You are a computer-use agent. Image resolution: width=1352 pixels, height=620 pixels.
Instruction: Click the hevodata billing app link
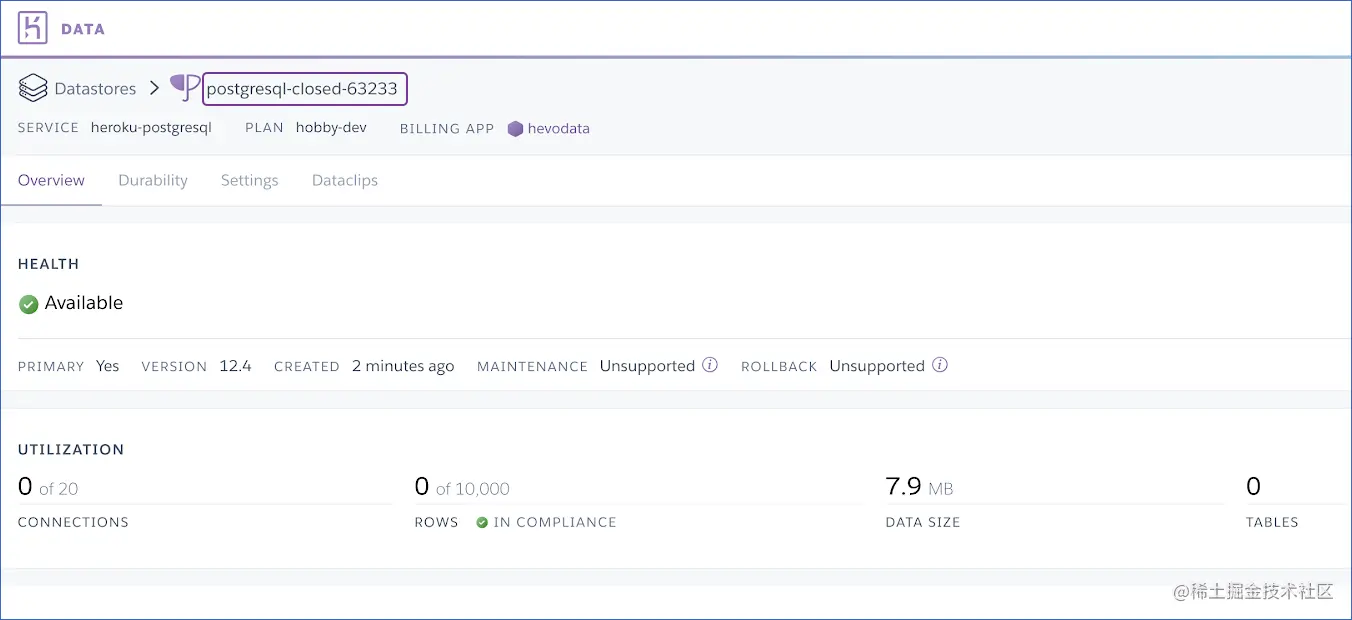[559, 128]
